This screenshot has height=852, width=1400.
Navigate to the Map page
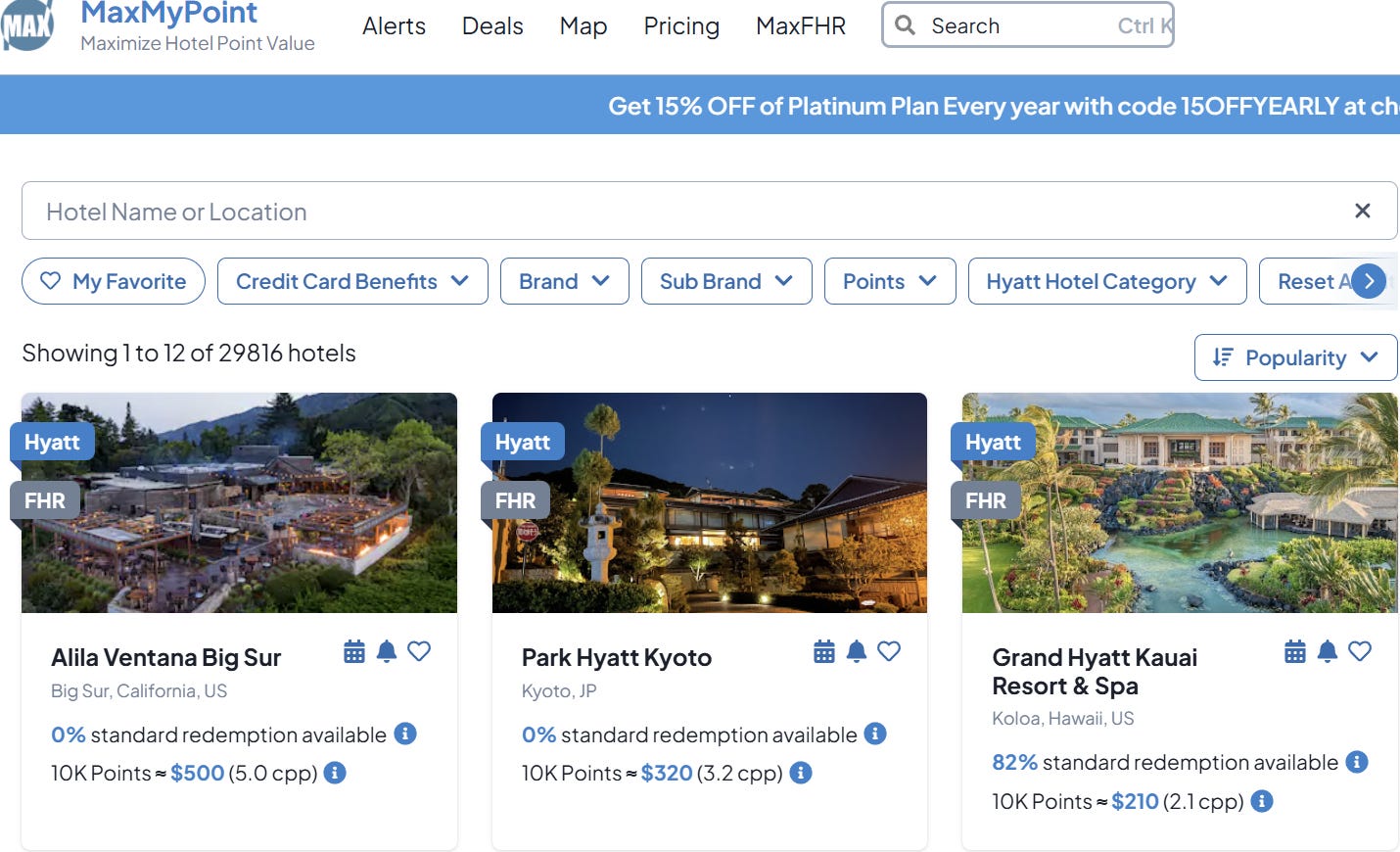pyautogui.click(x=583, y=26)
